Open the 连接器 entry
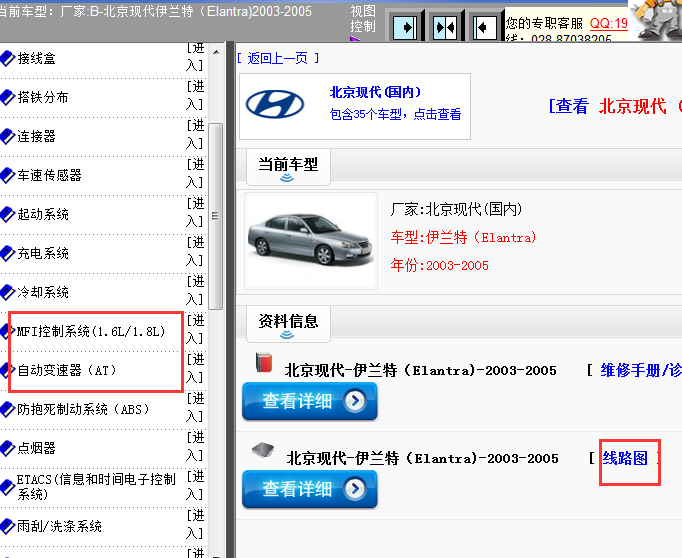This screenshot has height=558, width=682. [37, 136]
